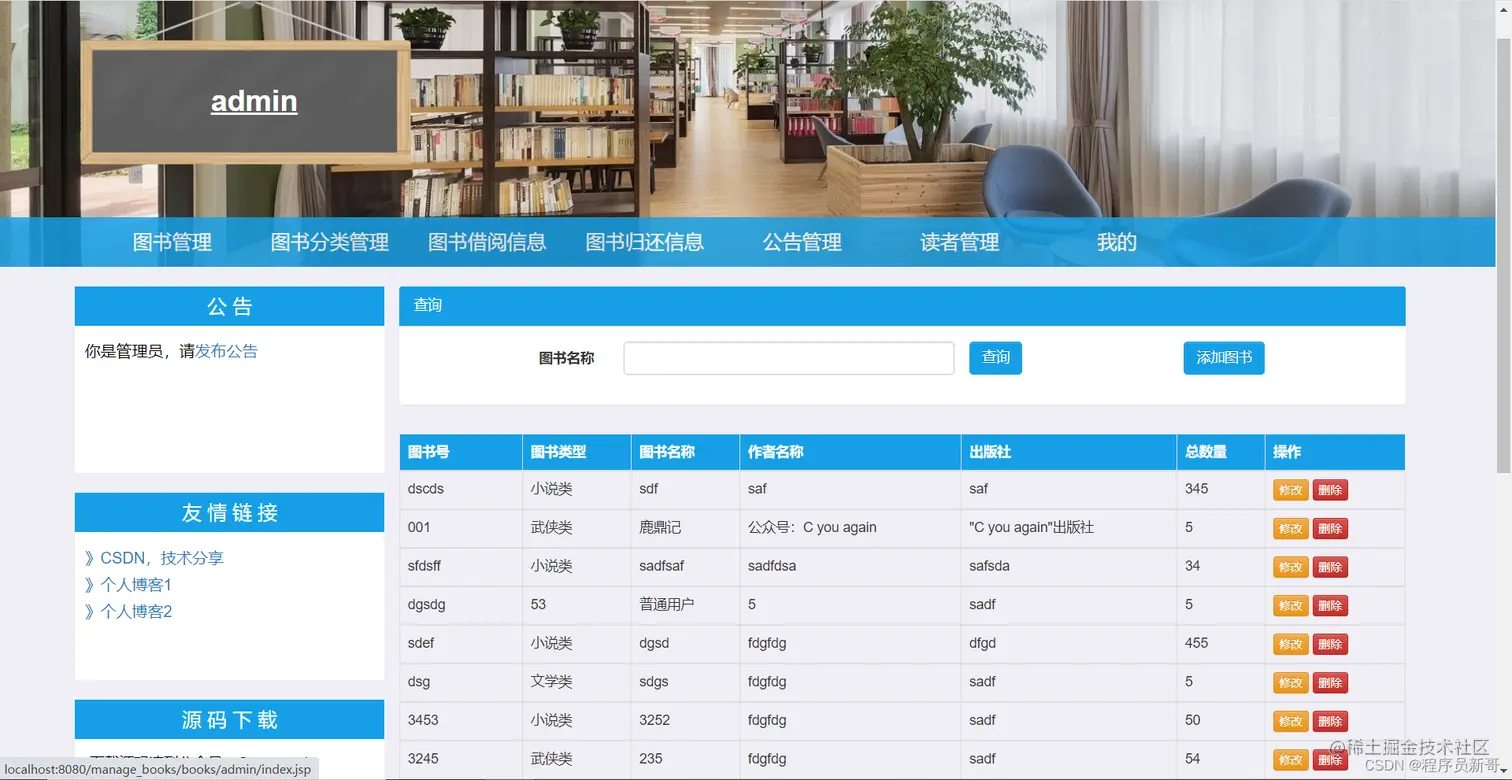Click the 操作 column header
1512x780 pixels.
coord(1335,452)
